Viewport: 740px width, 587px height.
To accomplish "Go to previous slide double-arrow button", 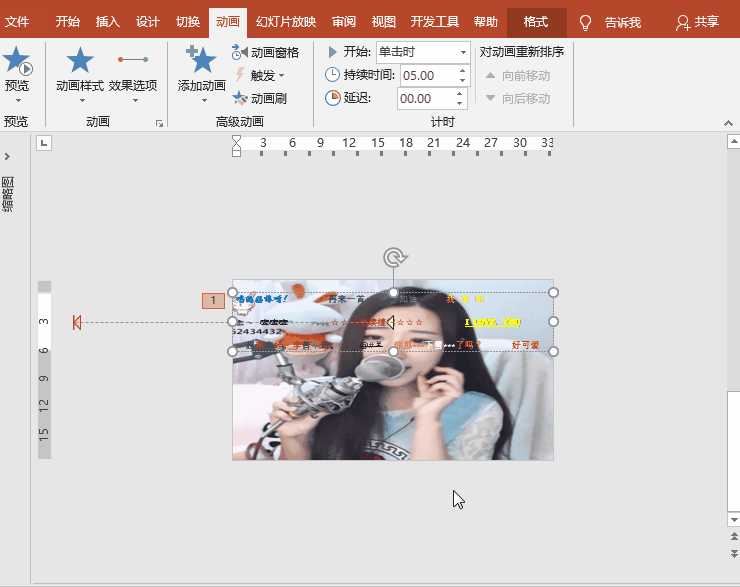I will pyautogui.click(x=734, y=537).
